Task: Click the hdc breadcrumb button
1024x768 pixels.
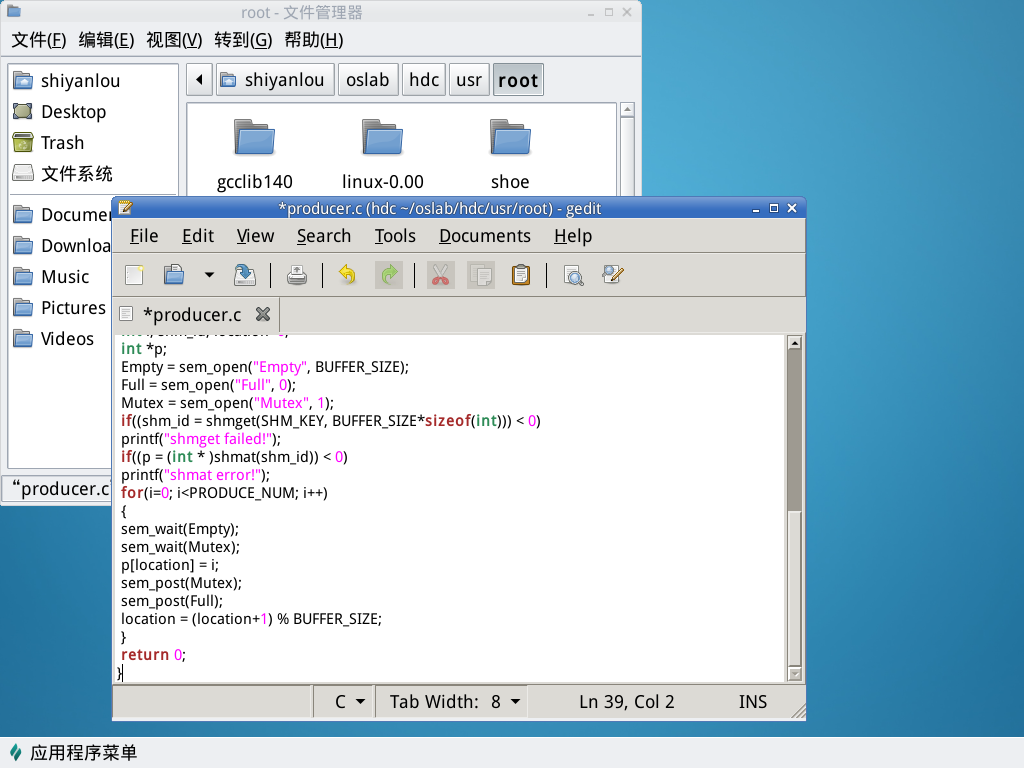Action: [424, 80]
